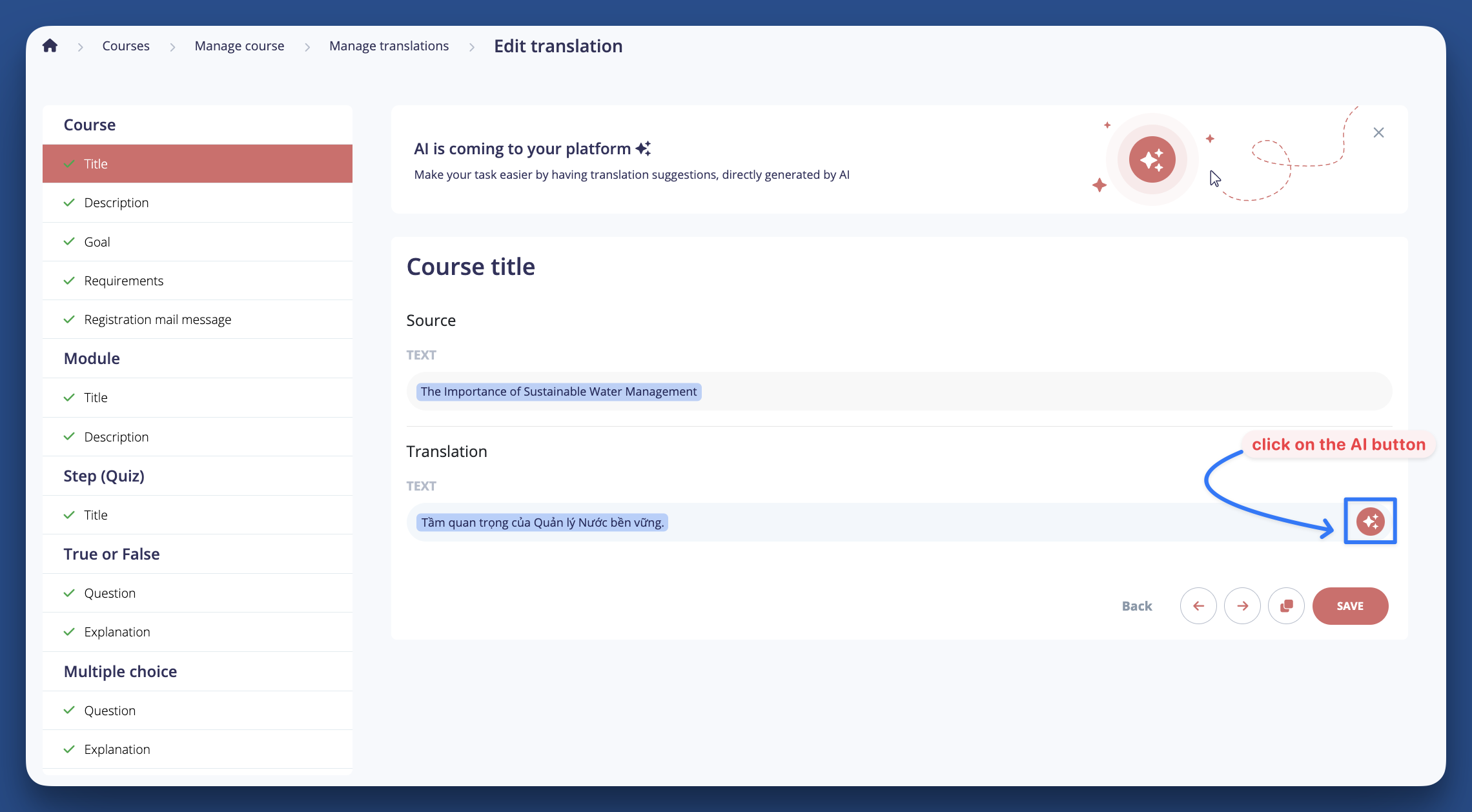The width and height of the screenshot is (1472, 812).
Task: Dismiss the AI announcement banner
Action: [1378, 132]
